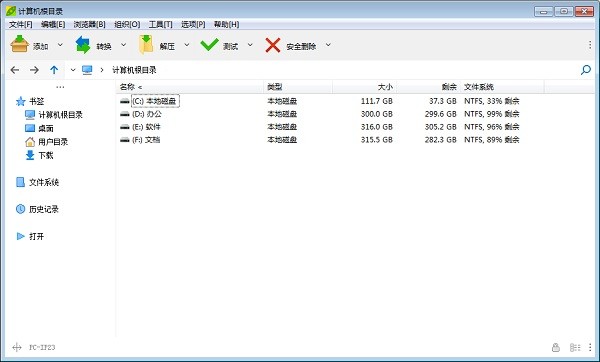Expand the 安全删除 dropdown arrow
Screen dimensions: 600x362
(328, 45)
